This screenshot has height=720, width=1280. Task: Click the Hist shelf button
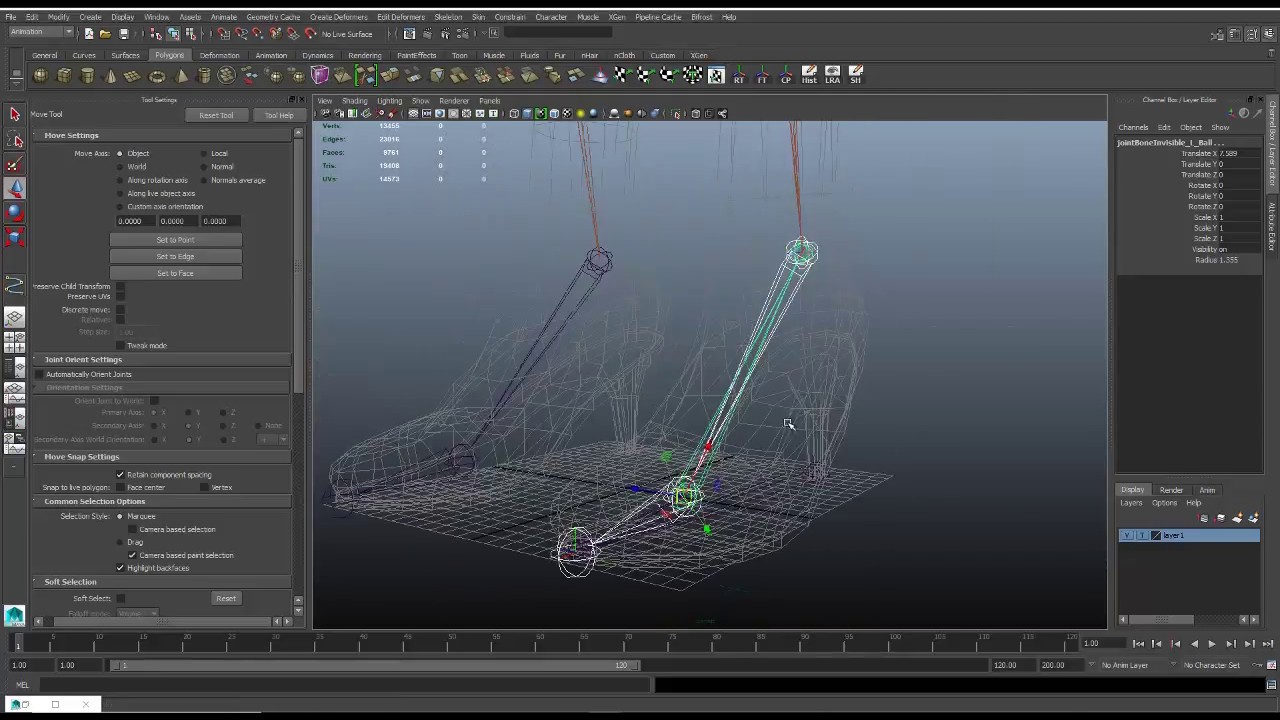809,75
